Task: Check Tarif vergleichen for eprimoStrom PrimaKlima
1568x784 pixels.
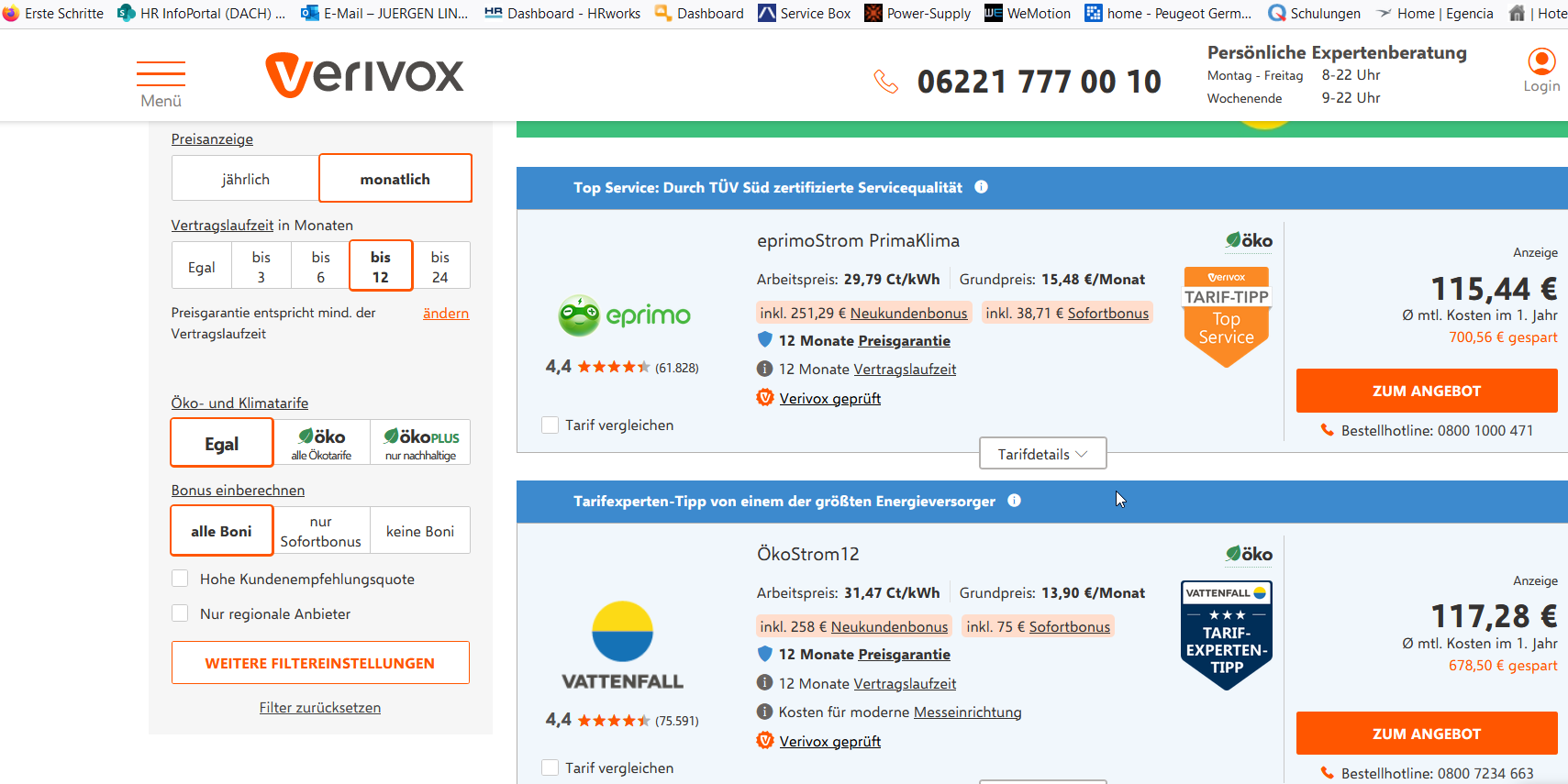Action: [550, 425]
